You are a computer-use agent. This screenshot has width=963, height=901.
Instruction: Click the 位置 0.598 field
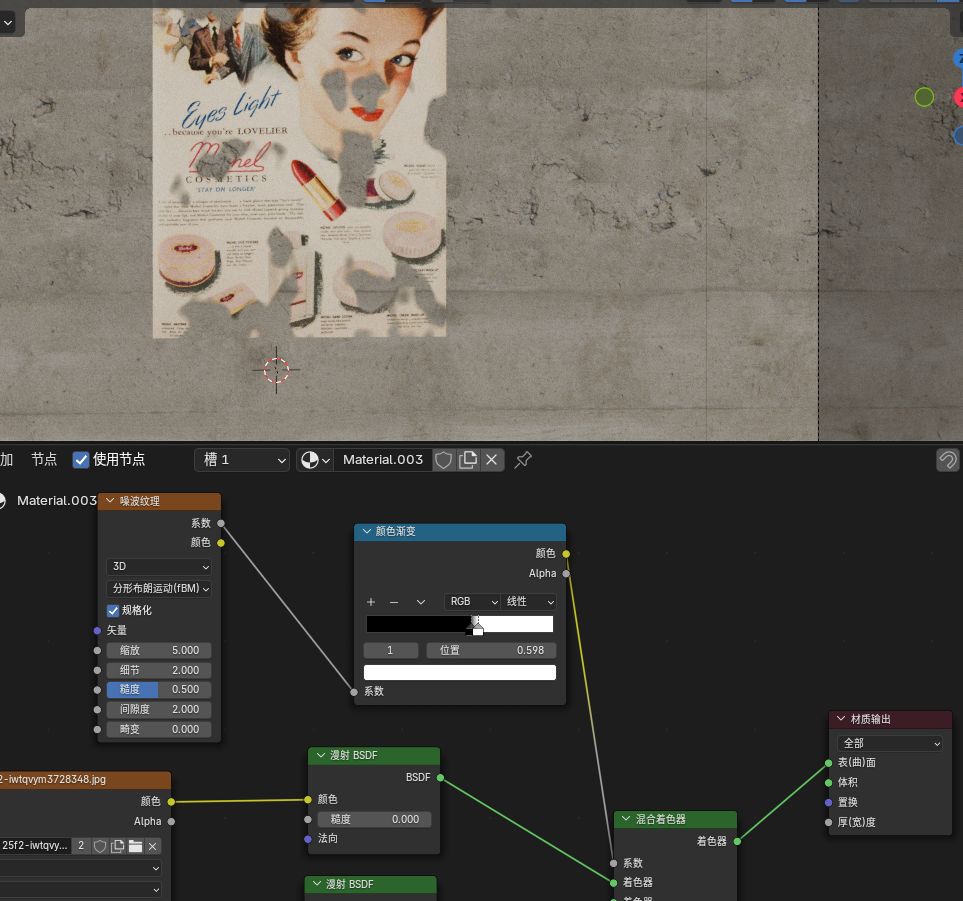(491, 650)
